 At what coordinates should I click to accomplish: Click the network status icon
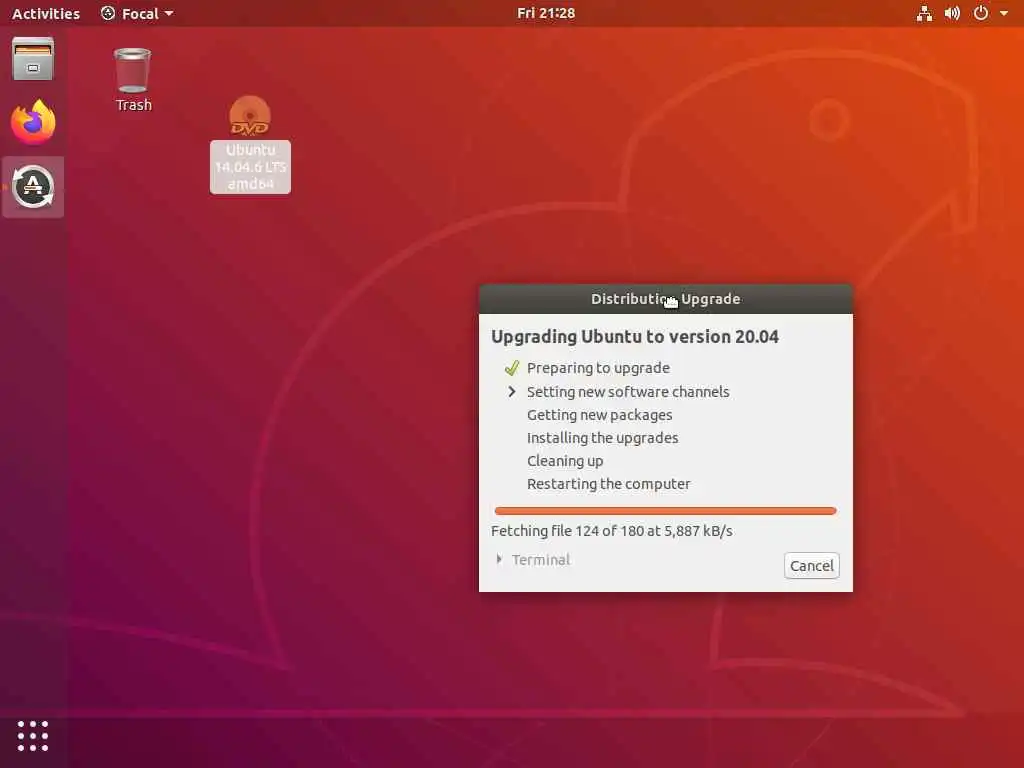(924, 13)
